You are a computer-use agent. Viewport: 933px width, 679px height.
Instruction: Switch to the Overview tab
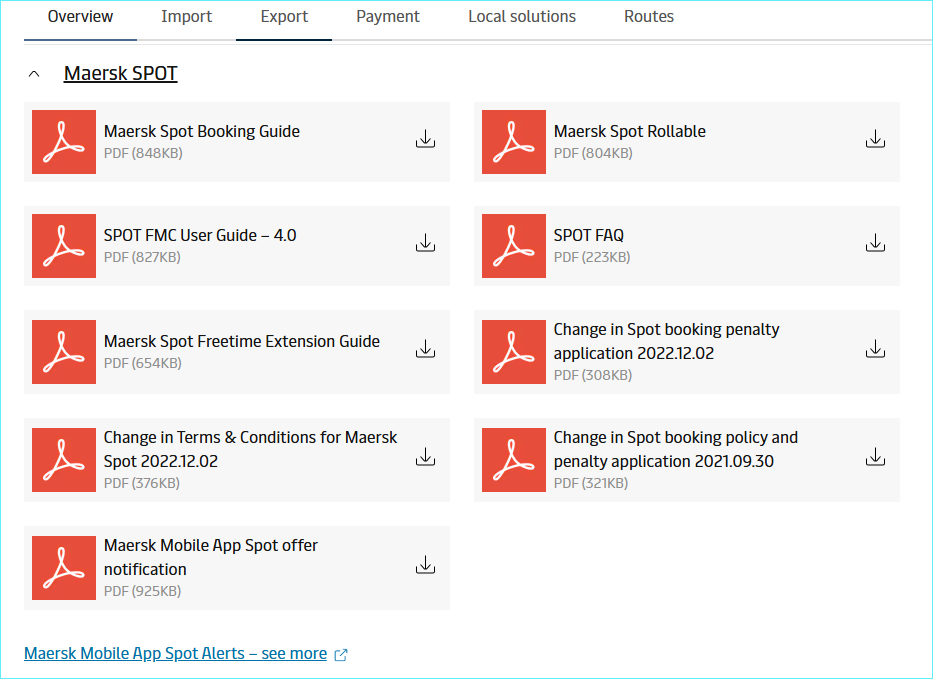(x=80, y=17)
